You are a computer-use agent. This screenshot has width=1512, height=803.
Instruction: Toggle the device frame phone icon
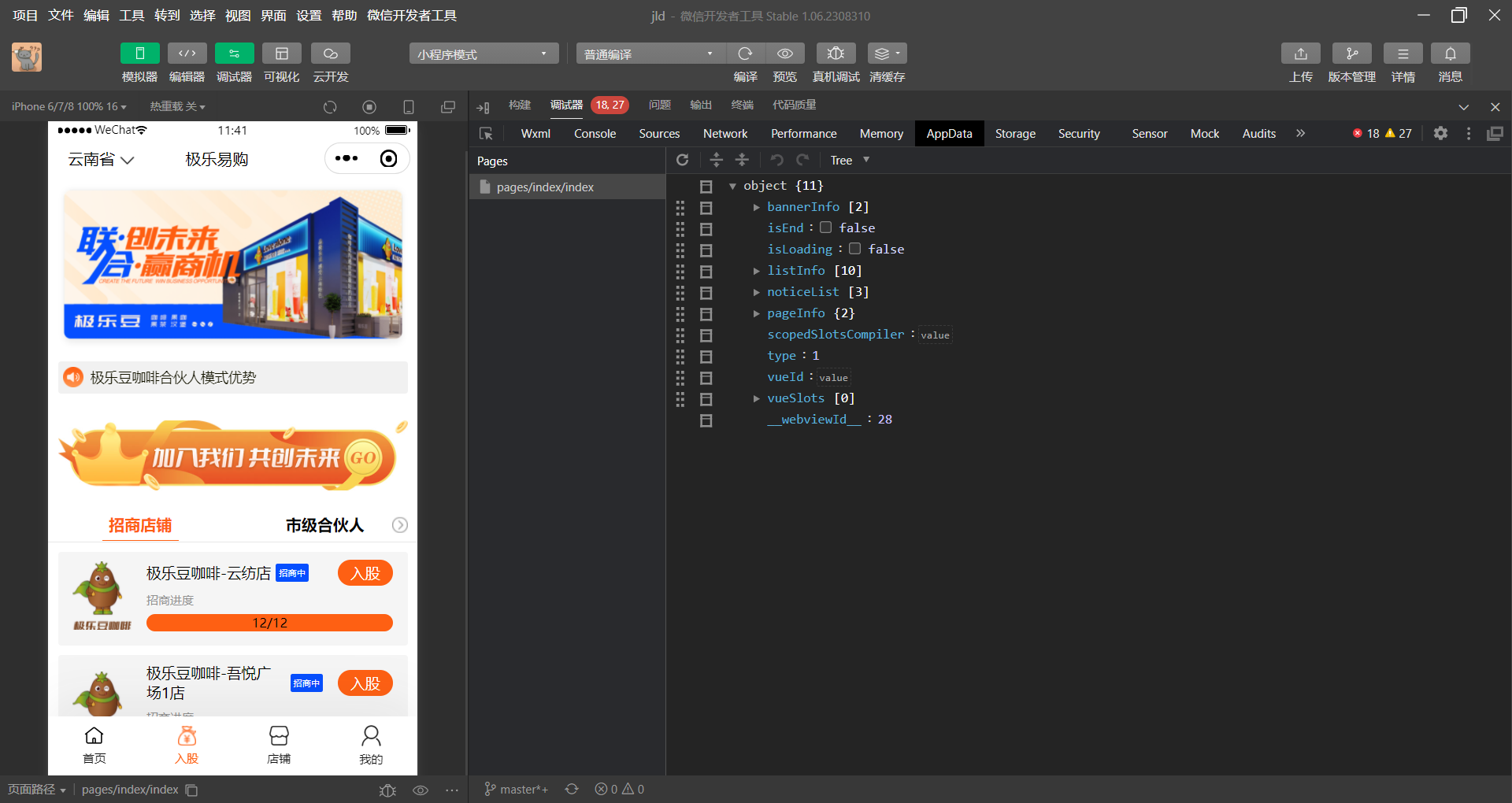[x=409, y=107]
